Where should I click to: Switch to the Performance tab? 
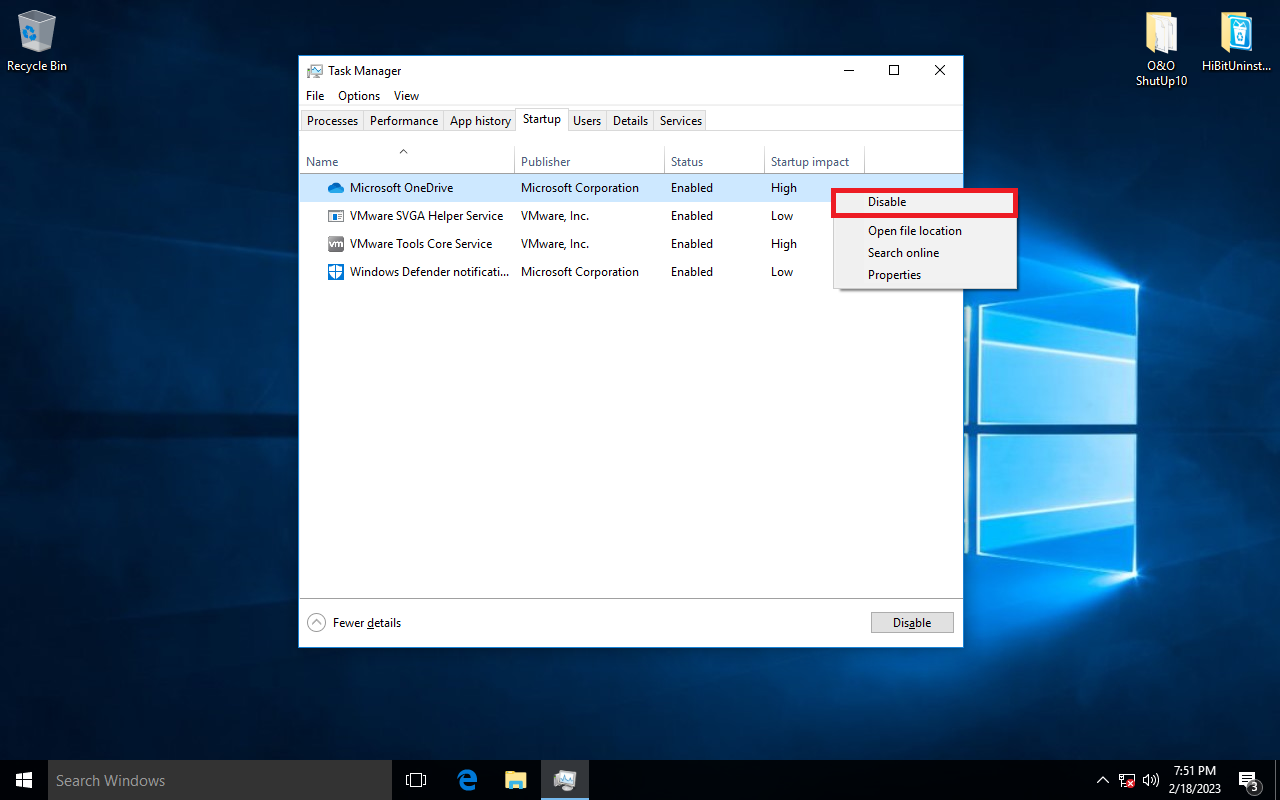[x=404, y=121]
